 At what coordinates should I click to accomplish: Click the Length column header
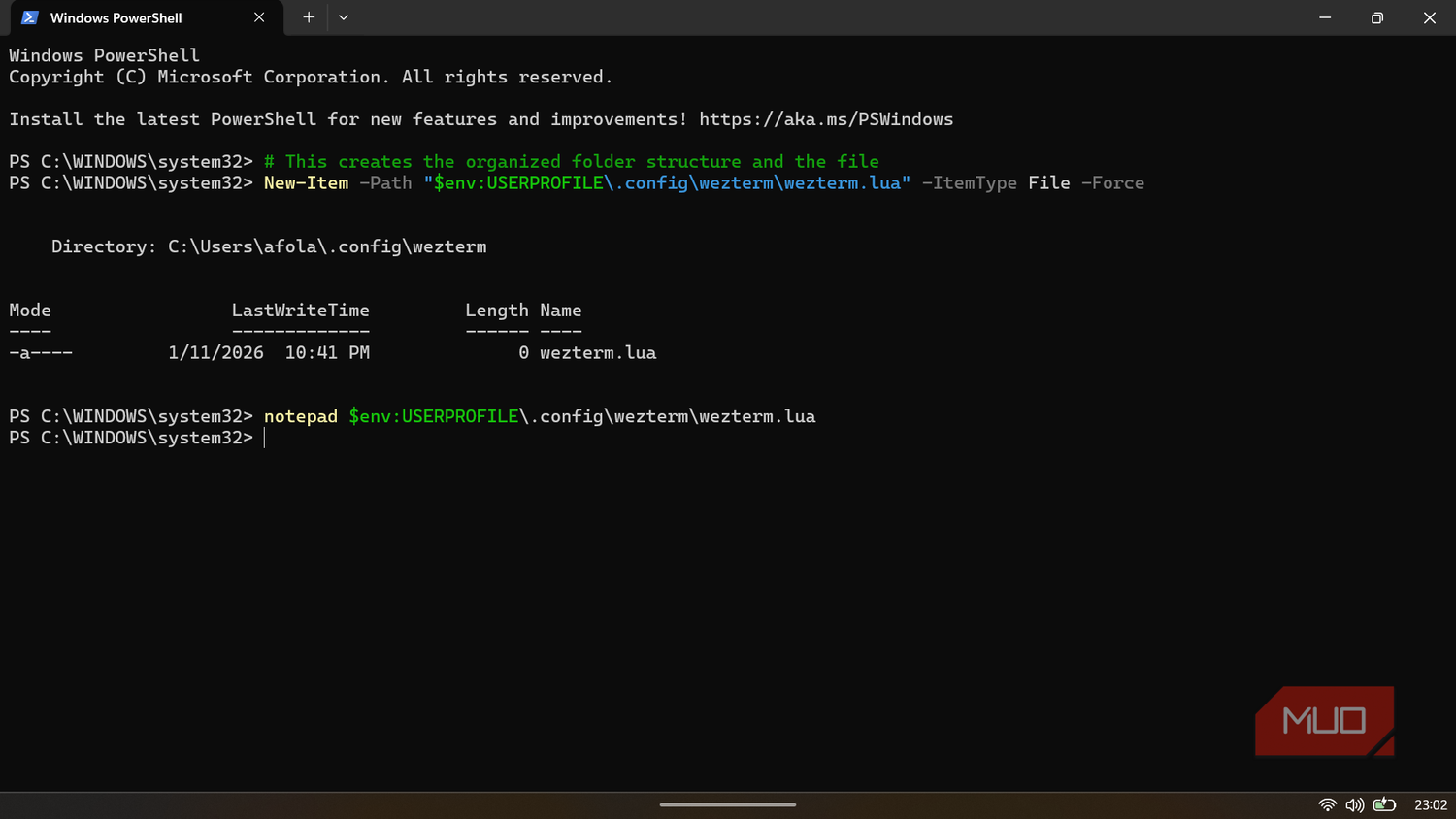tap(497, 311)
